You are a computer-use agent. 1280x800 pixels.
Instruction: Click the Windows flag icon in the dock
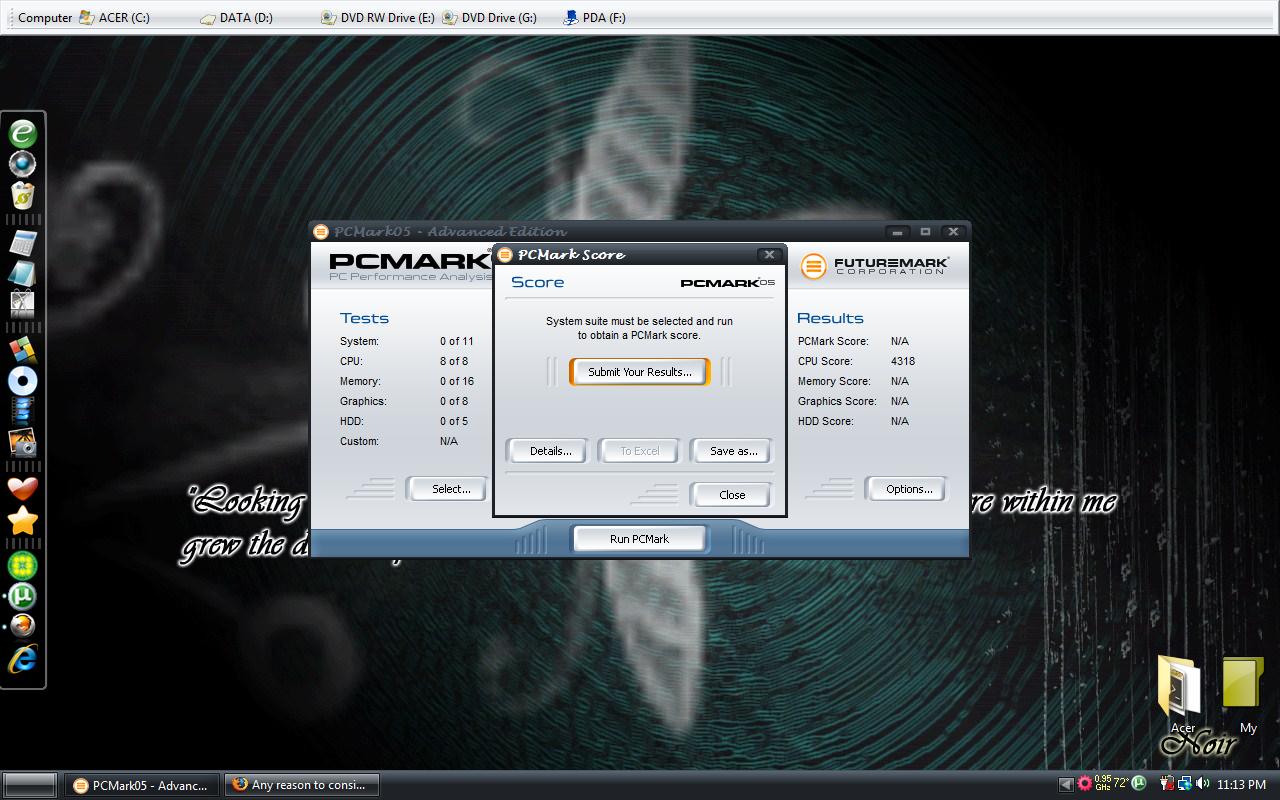point(22,350)
